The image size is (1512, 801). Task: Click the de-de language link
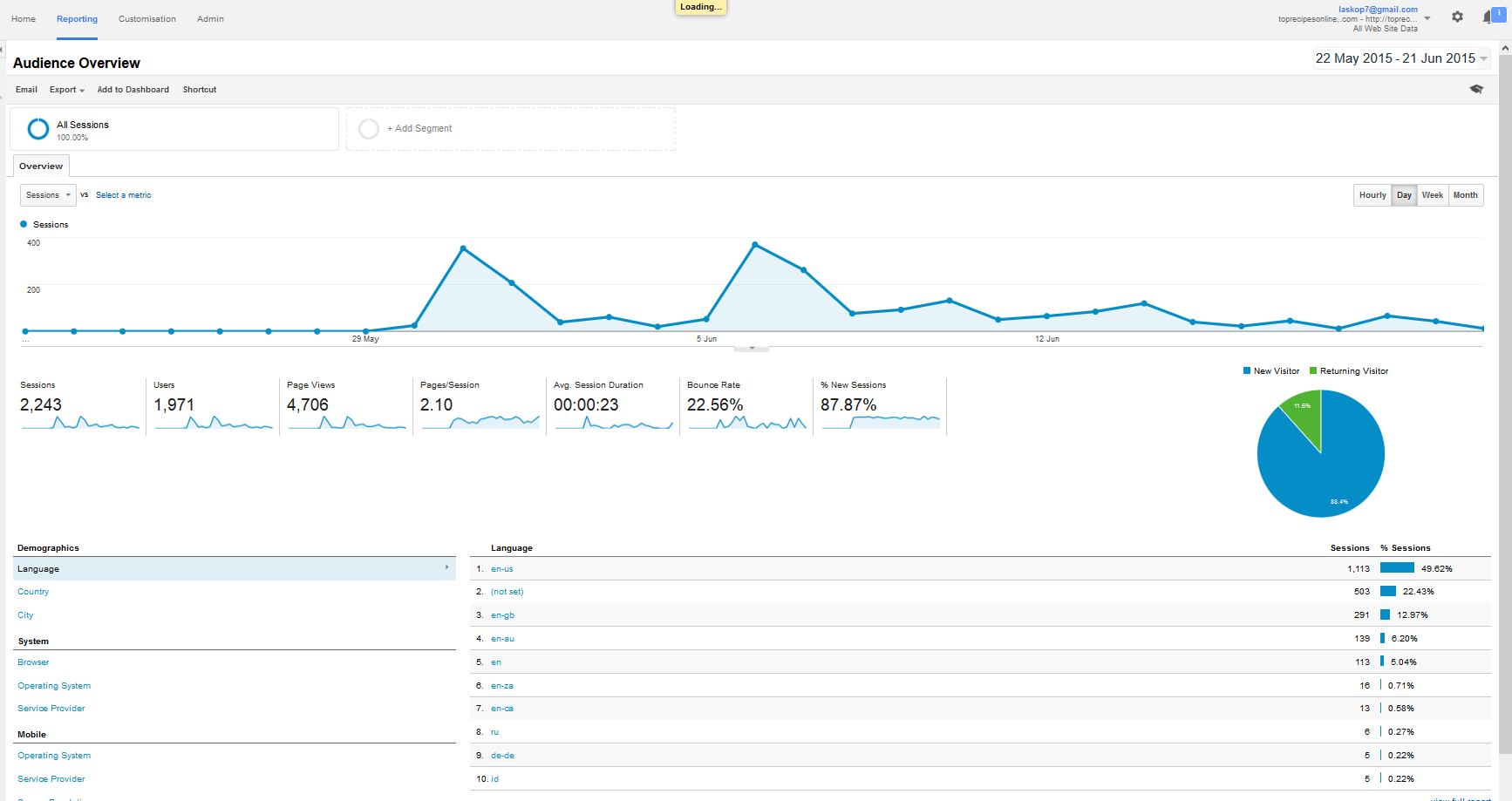click(502, 756)
